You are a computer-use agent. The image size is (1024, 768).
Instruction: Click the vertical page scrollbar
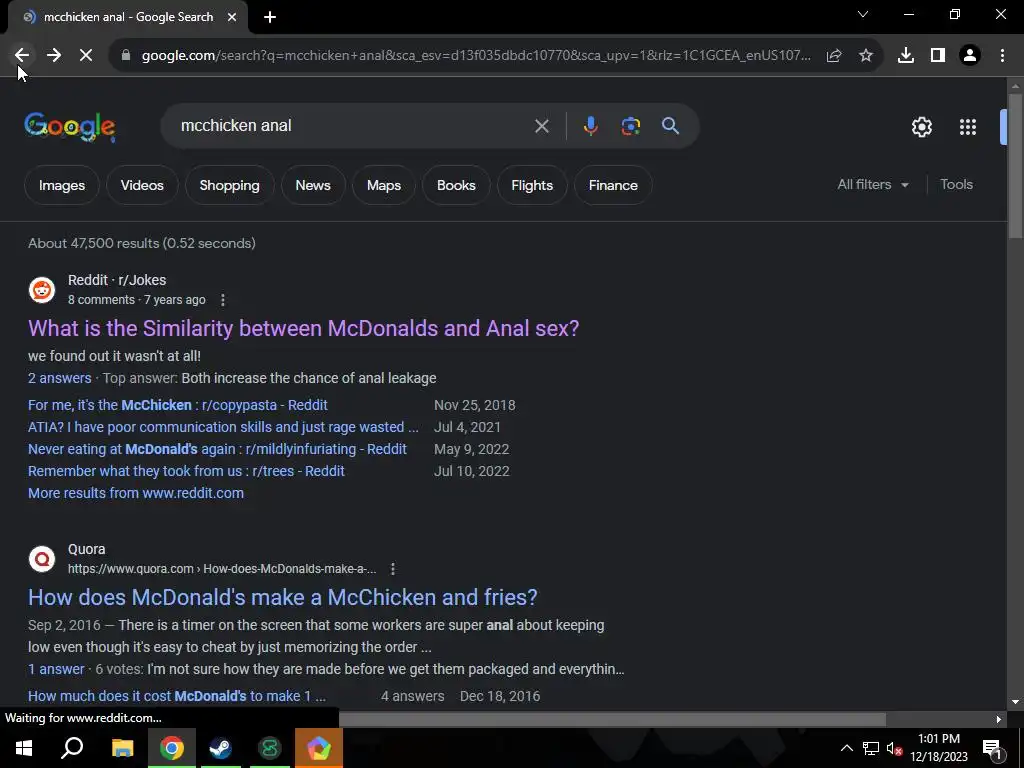point(1015,167)
